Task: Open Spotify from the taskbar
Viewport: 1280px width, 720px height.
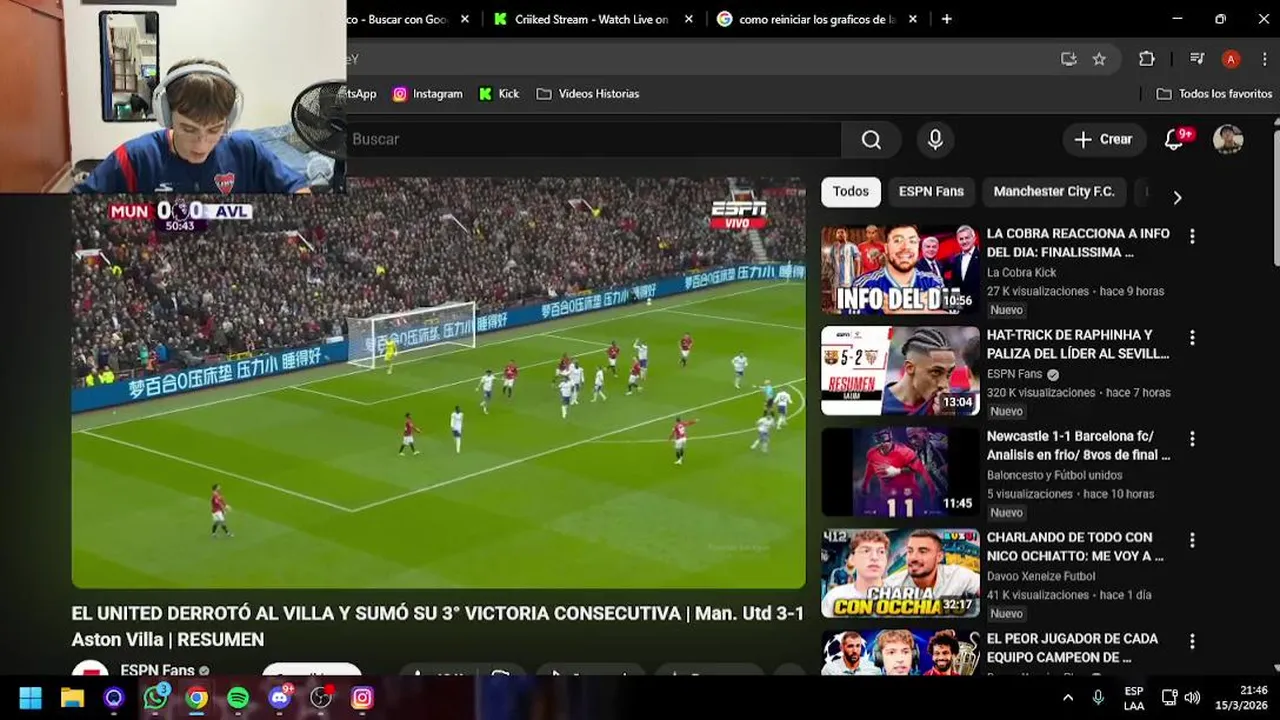Action: point(238,698)
